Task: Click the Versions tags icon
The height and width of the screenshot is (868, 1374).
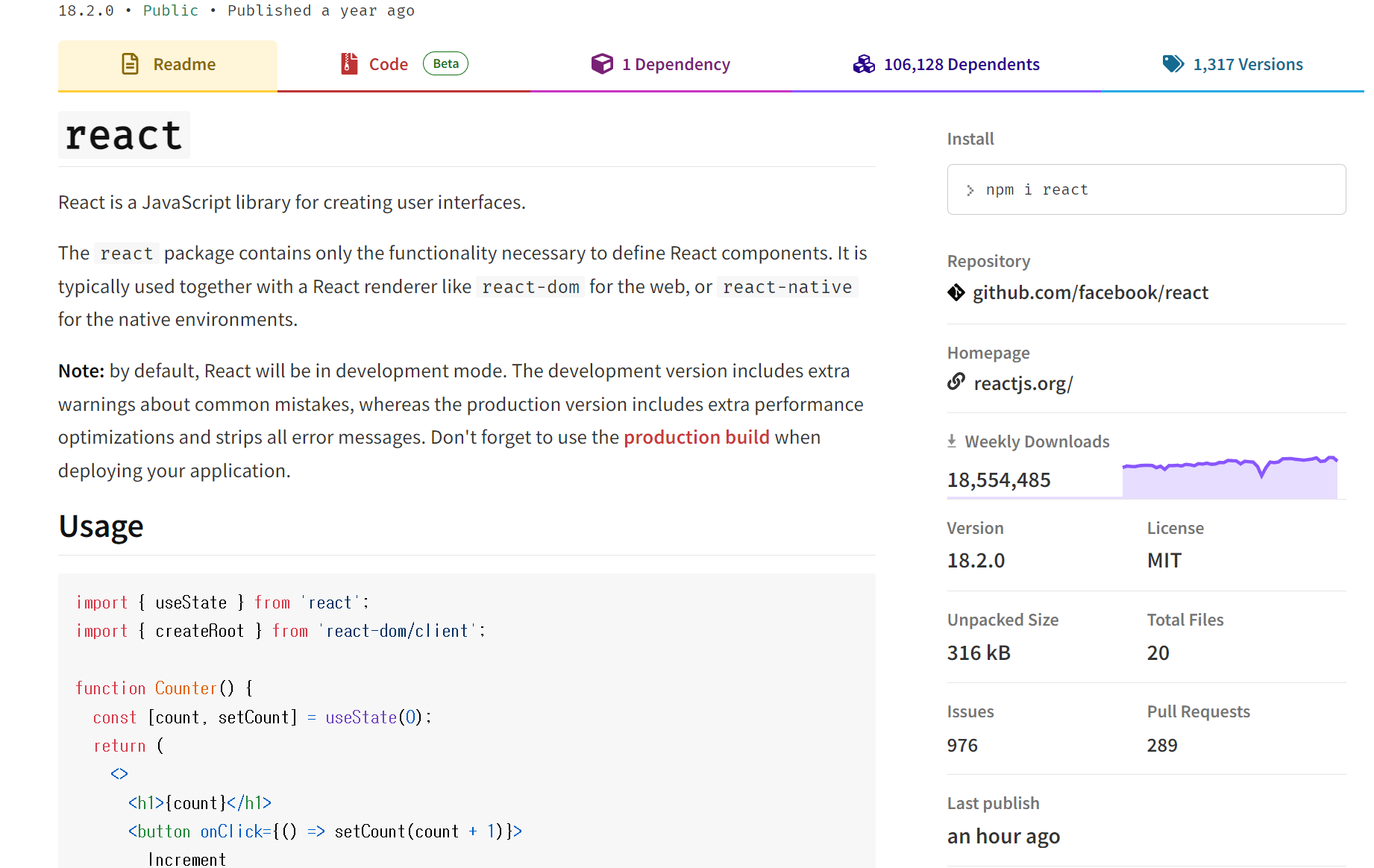Action: [x=1173, y=64]
